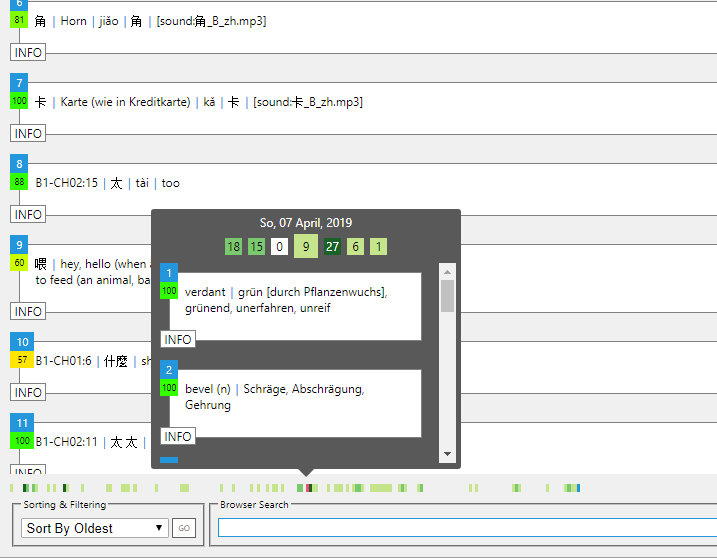Open INFO for the 角 Horn card

pyautogui.click(x=28, y=53)
